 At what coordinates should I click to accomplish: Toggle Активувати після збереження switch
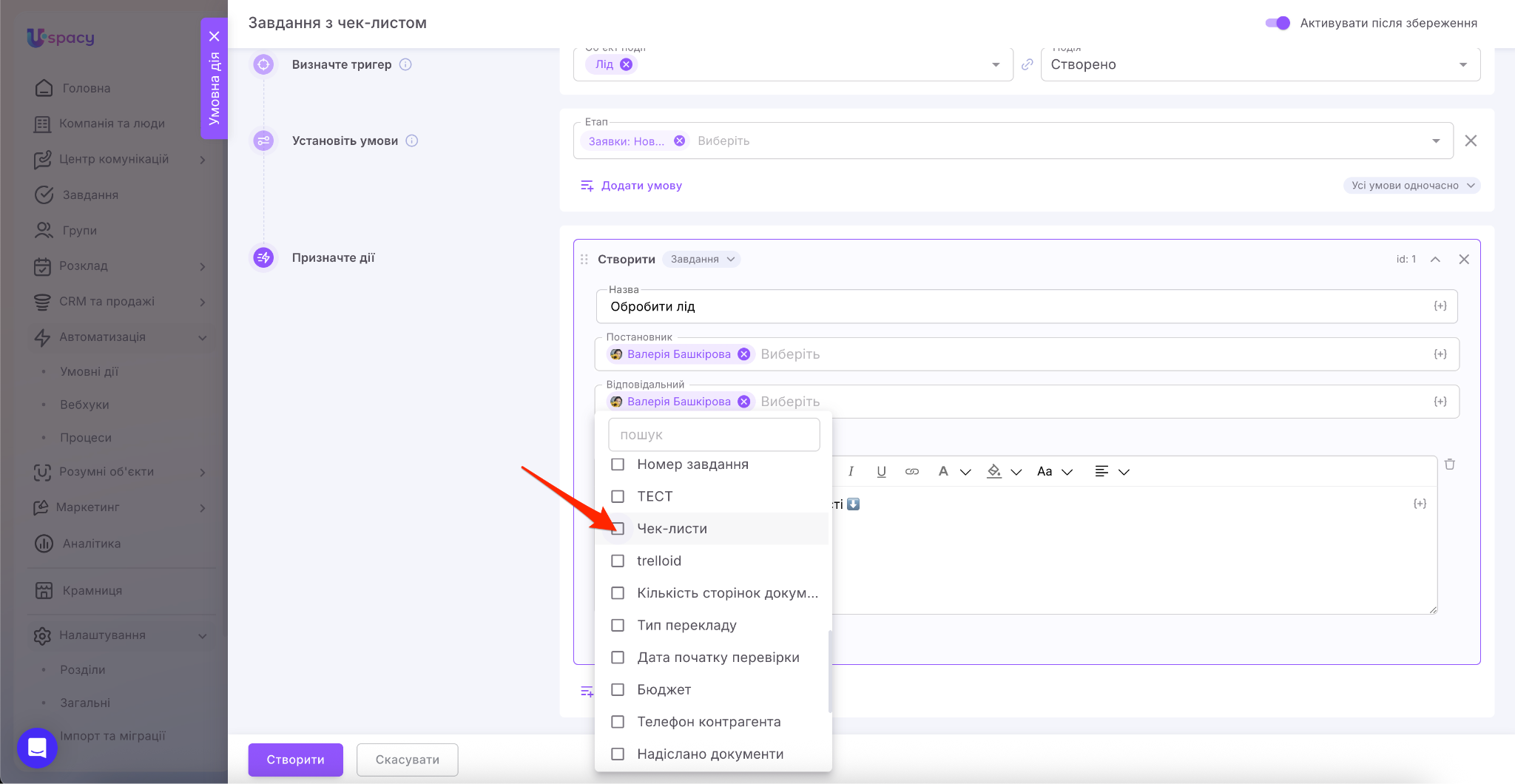coord(1278,23)
